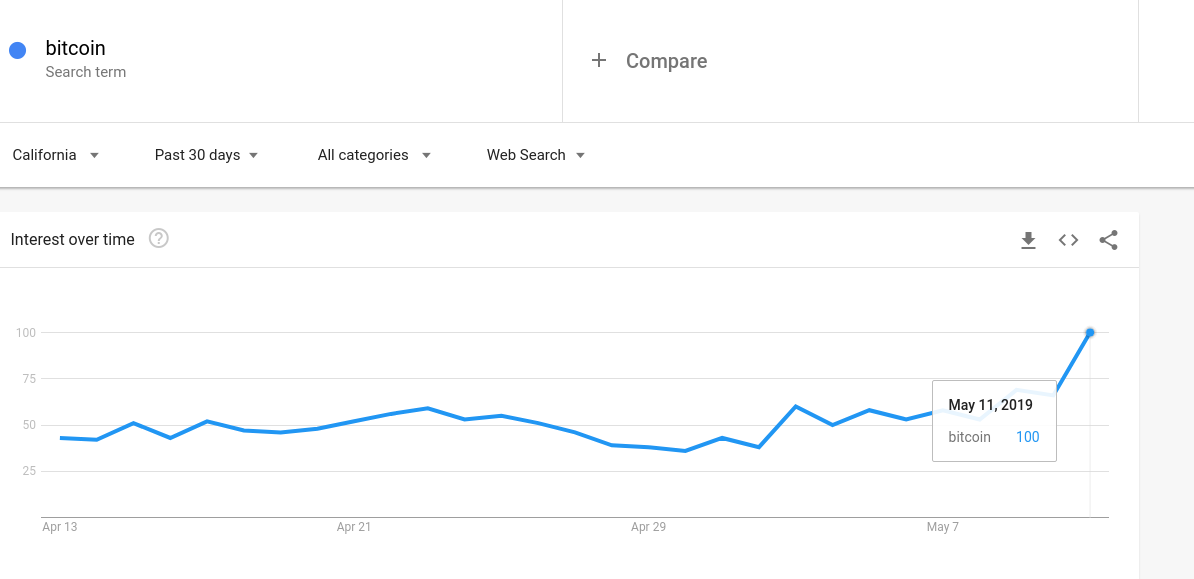Click the bitcoin search term field

(76, 48)
